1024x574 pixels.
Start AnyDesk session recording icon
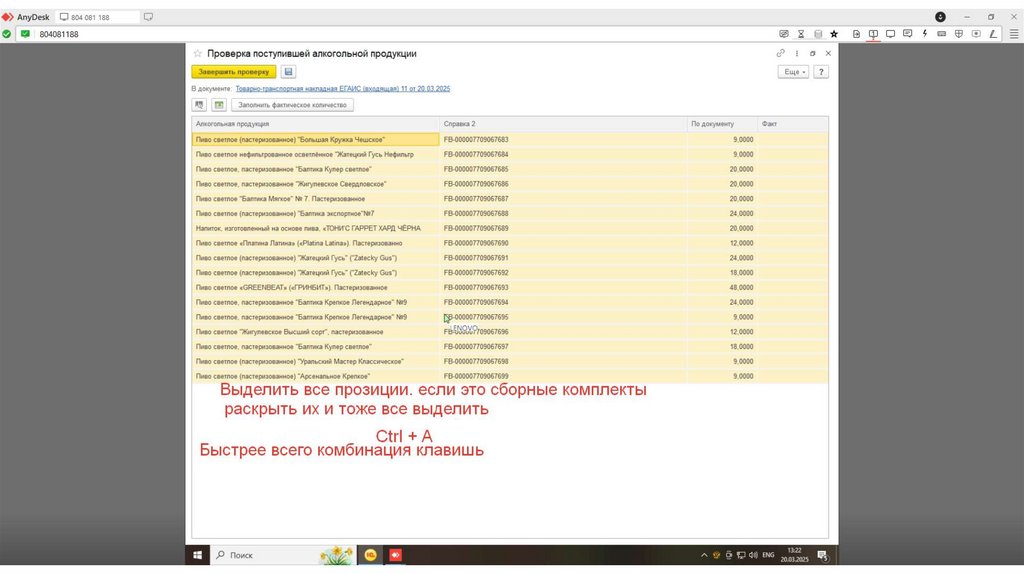[x=976, y=34]
